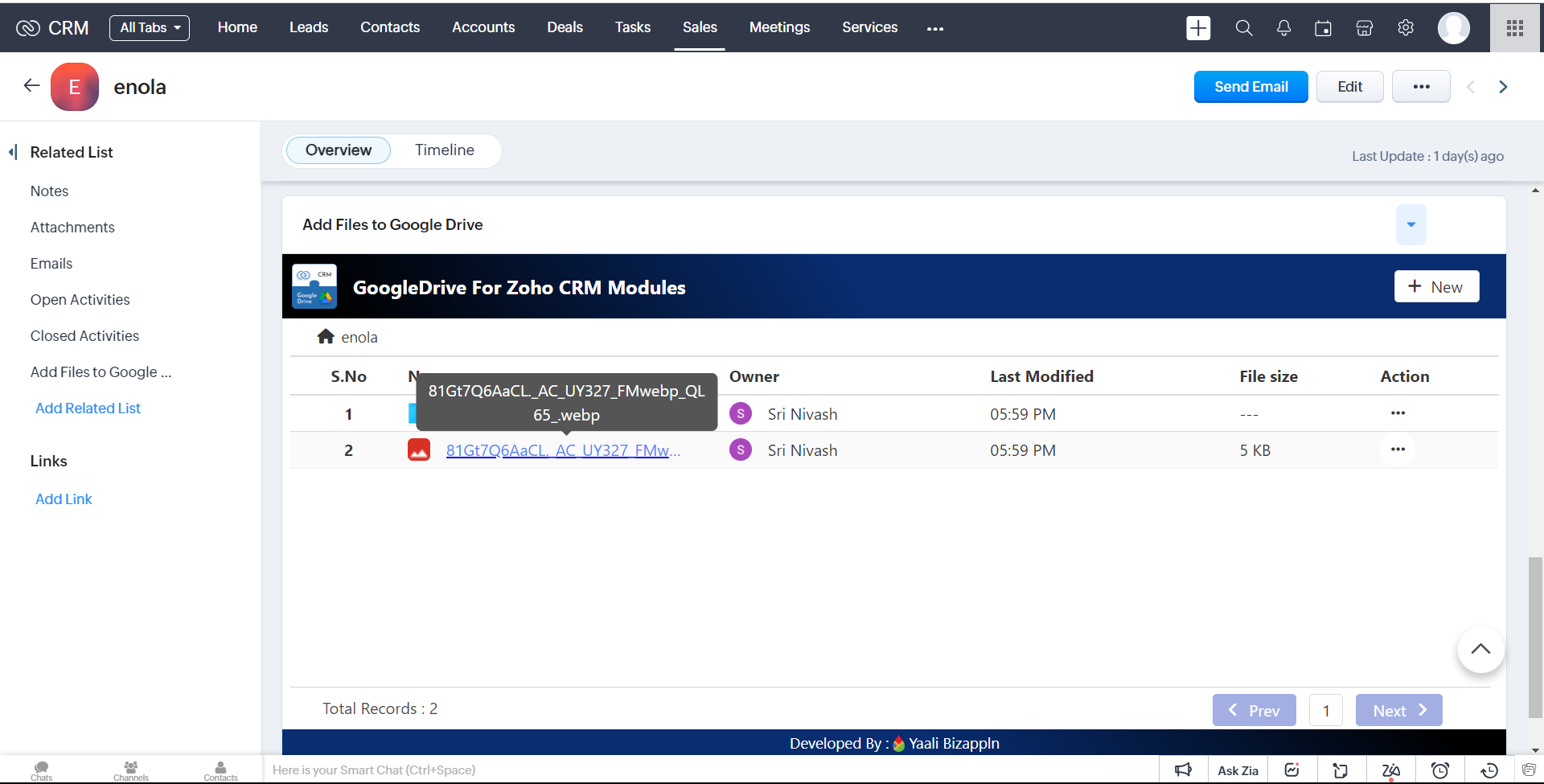The width and height of the screenshot is (1544, 784).
Task: Expand the All Tabs dropdown
Action: tap(150, 27)
